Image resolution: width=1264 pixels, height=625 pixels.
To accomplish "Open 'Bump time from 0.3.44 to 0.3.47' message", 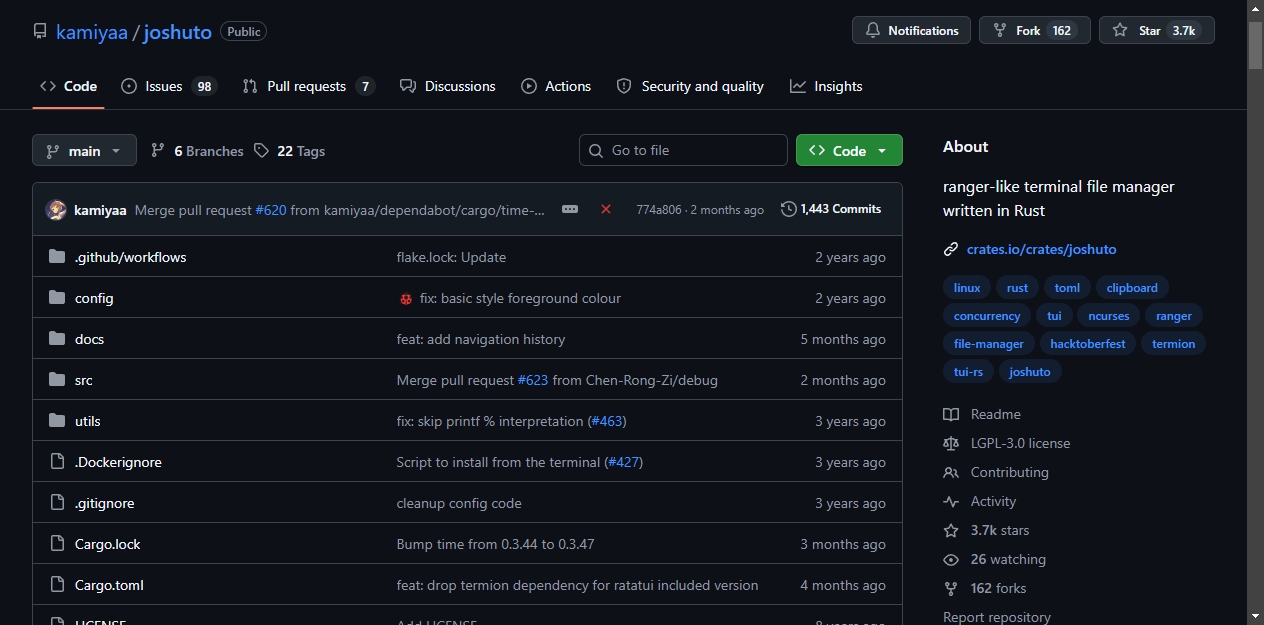I will 496,544.
